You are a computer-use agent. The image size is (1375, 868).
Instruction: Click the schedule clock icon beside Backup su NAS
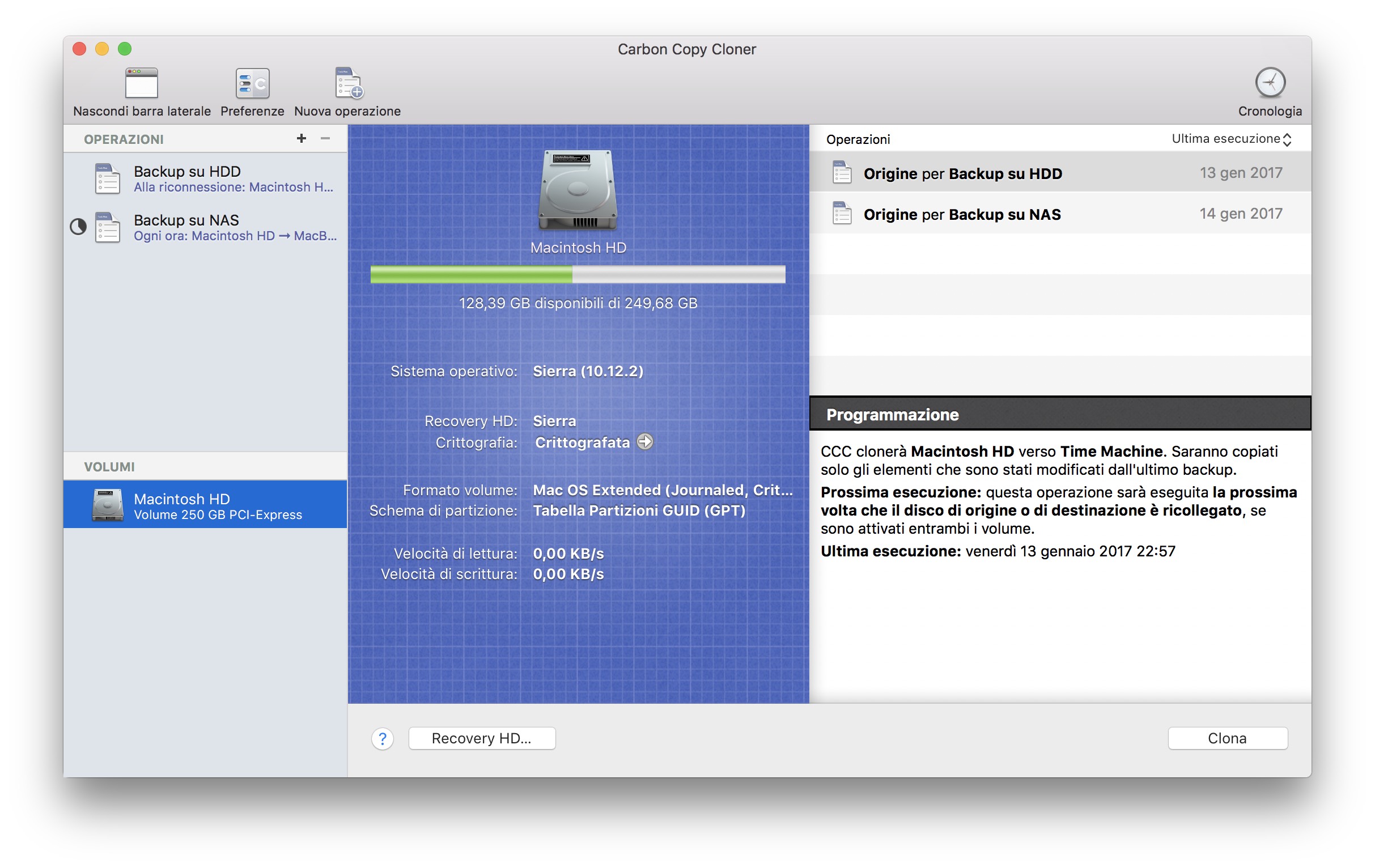coord(78,227)
